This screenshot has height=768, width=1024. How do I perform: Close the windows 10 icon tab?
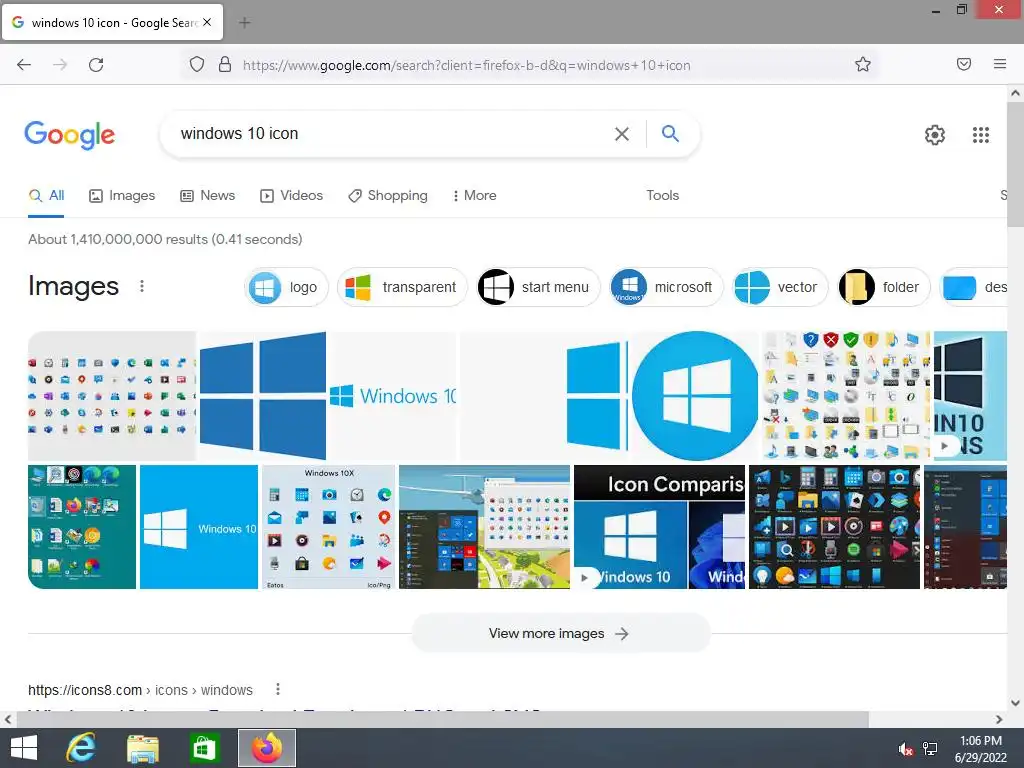(207, 22)
